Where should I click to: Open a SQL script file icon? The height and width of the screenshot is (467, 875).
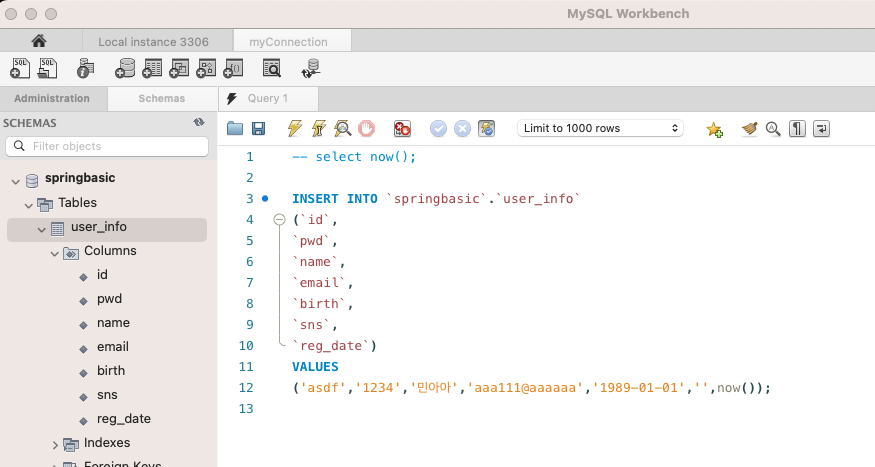(47, 69)
